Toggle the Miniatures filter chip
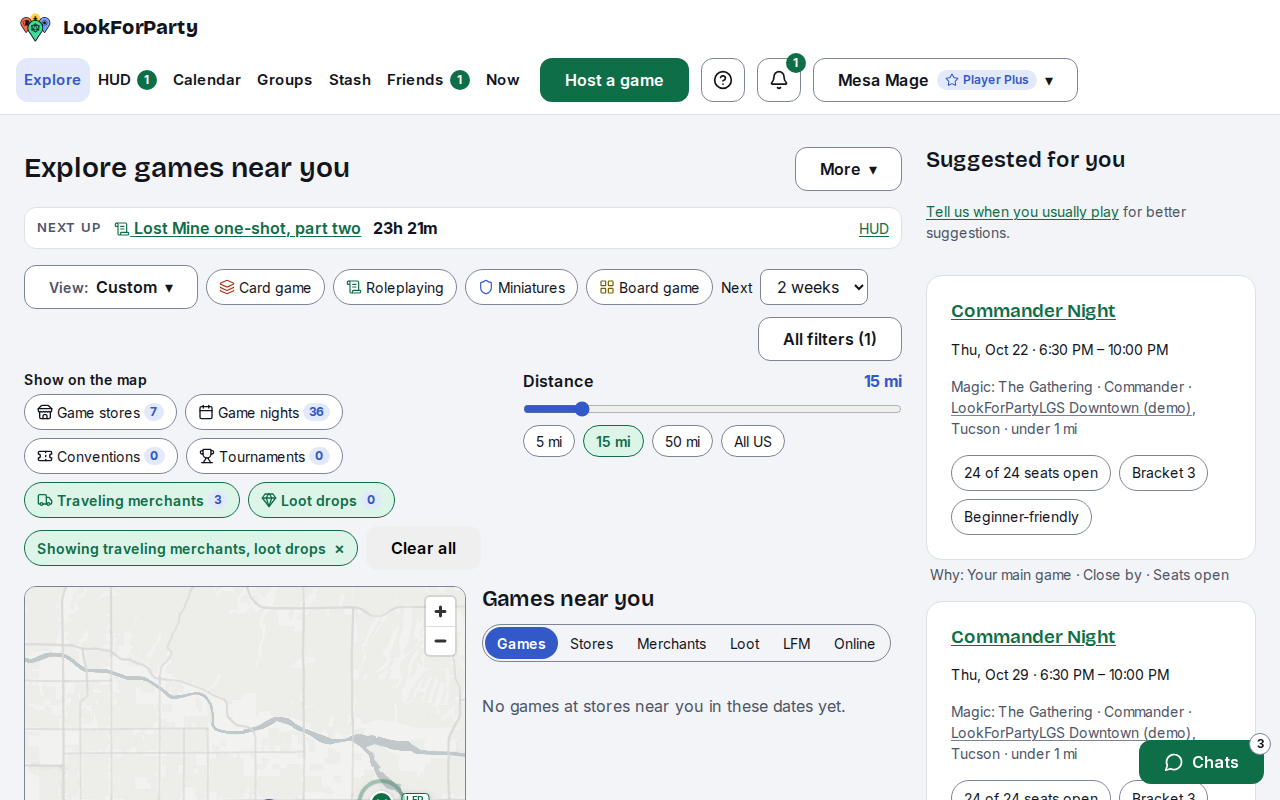This screenshot has height=800, width=1280. pyautogui.click(x=521, y=287)
